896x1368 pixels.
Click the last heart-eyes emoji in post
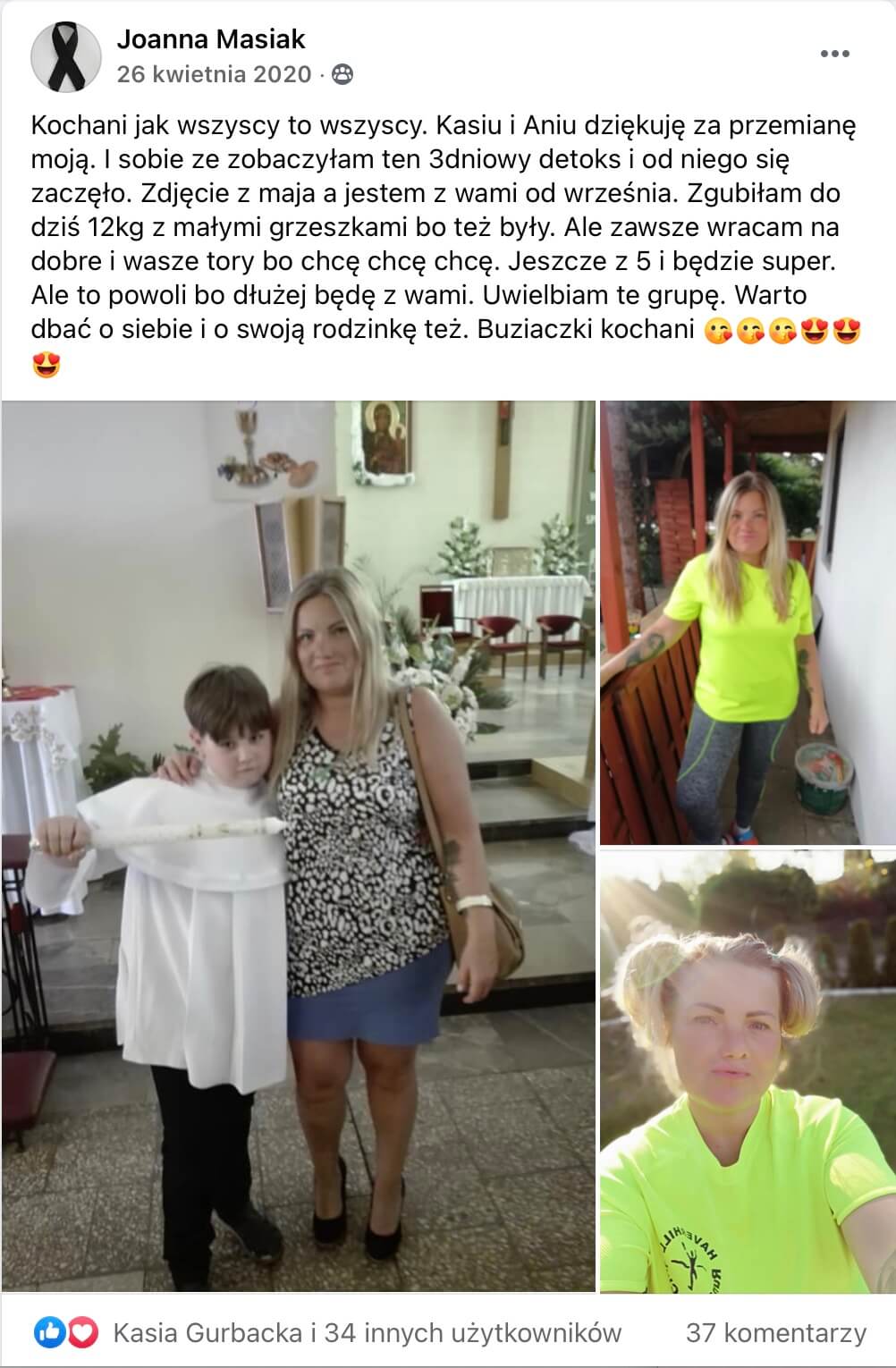coord(46,365)
